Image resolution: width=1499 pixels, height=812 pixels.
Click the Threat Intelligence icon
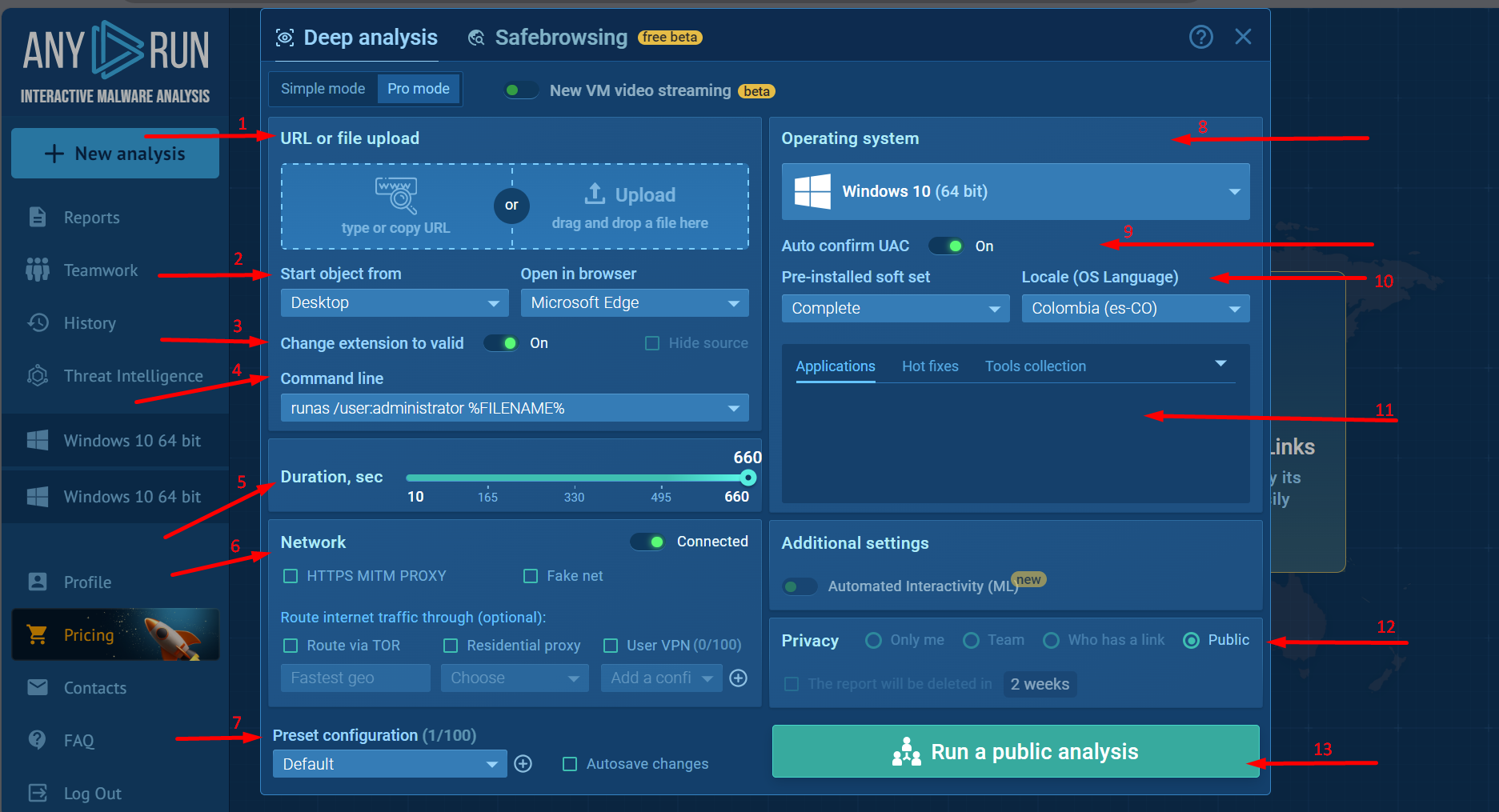[38, 375]
